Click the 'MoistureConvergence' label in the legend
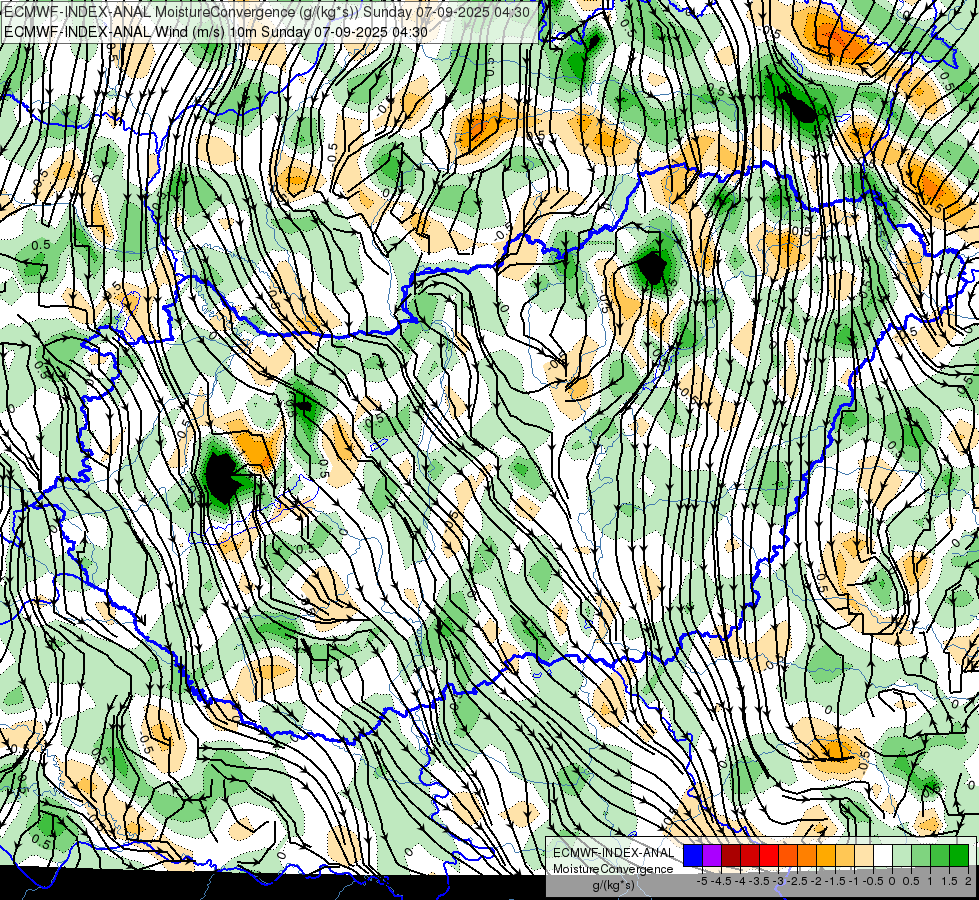 (613, 869)
